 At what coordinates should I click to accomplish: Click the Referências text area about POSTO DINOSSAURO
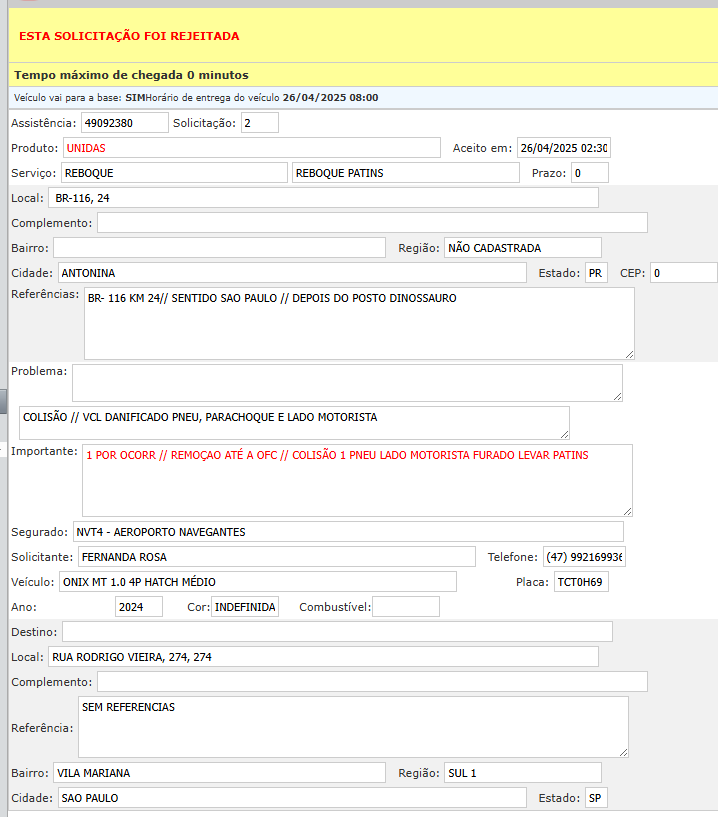pos(359,324)
